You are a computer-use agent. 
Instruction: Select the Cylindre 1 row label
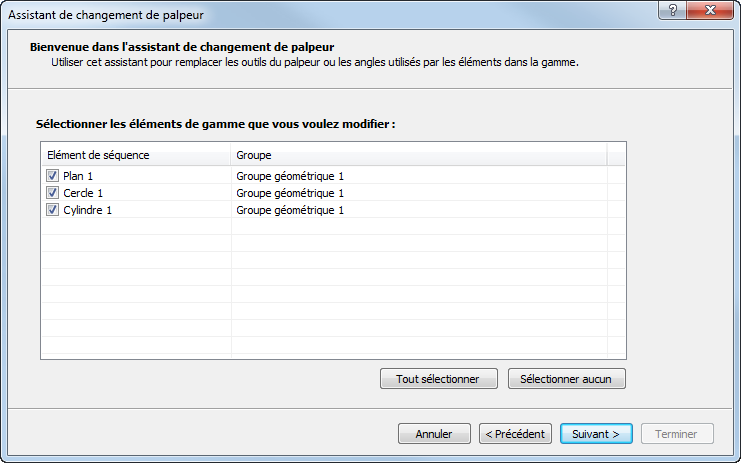click(x=88, y=210)
